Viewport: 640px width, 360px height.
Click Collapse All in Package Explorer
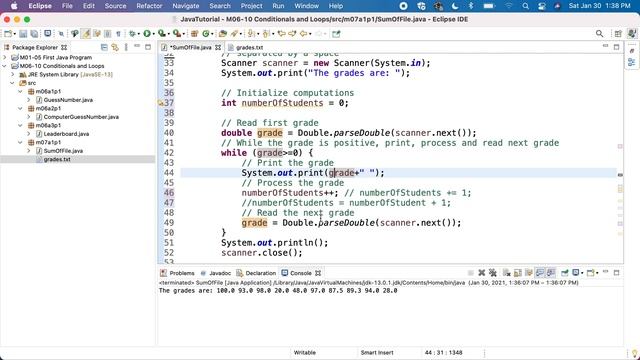(x=104, y=47)
